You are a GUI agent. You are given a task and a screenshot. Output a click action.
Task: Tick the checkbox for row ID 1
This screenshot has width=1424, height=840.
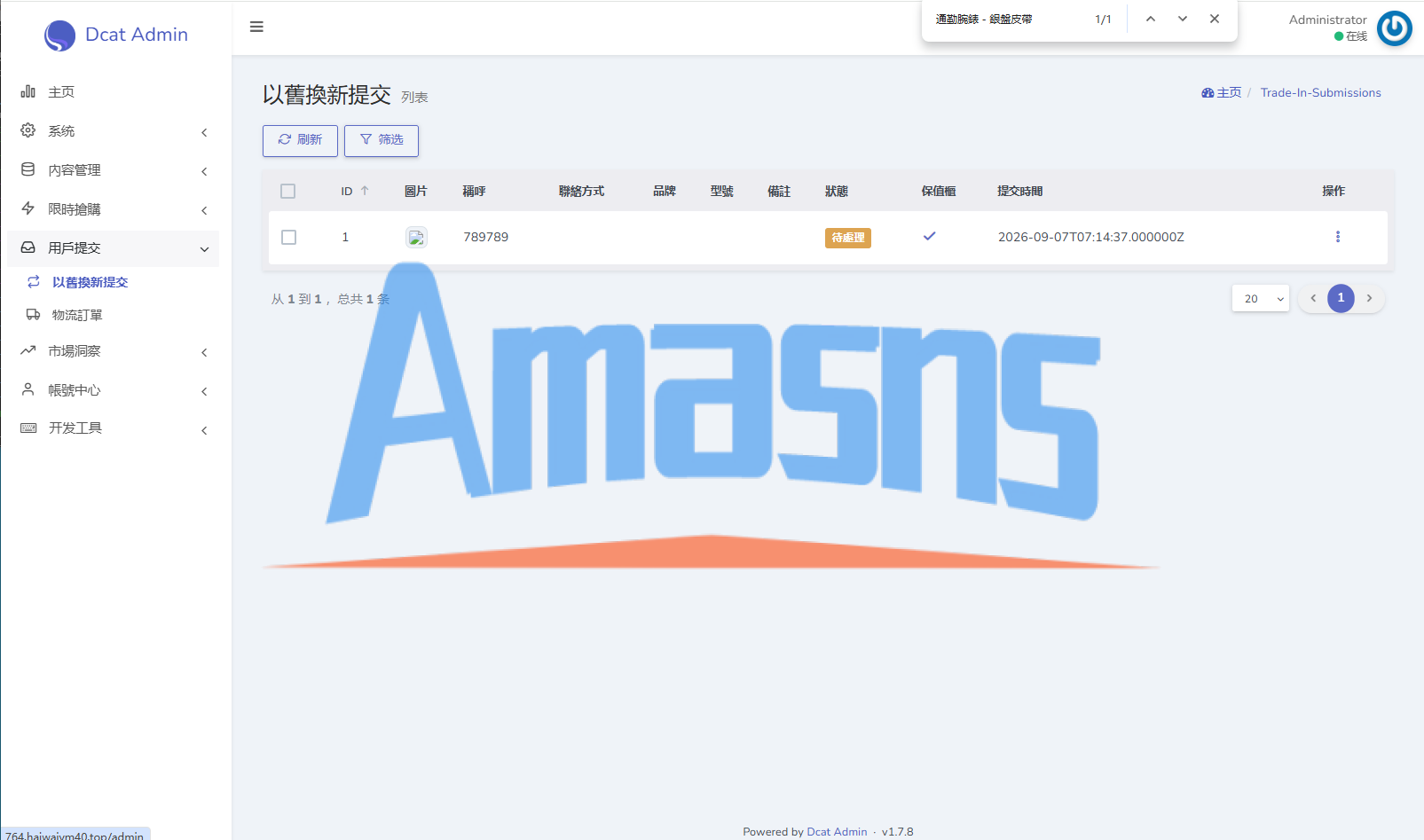coord(288,237)
